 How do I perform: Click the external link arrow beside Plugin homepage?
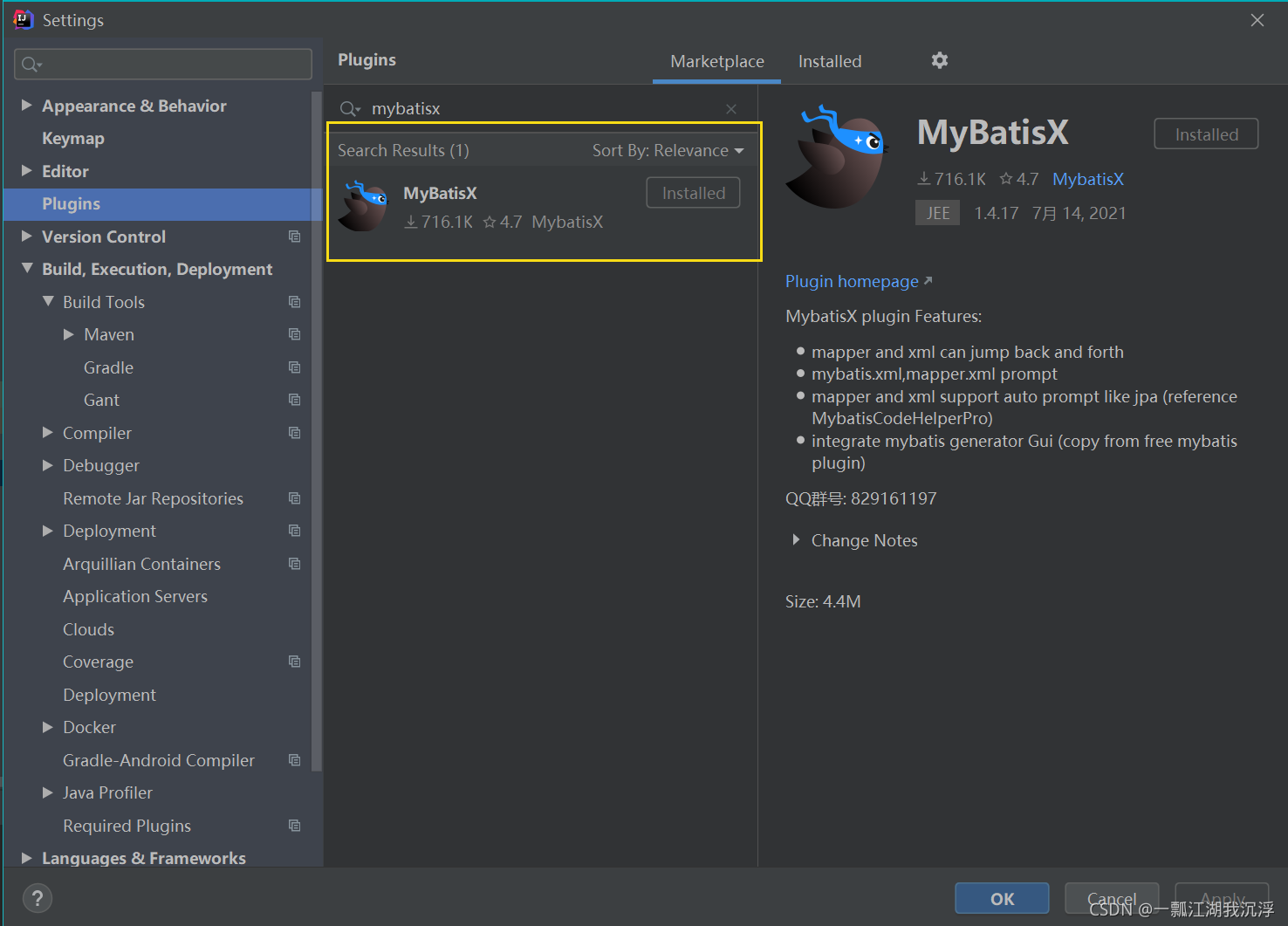(x=928, y=281)
